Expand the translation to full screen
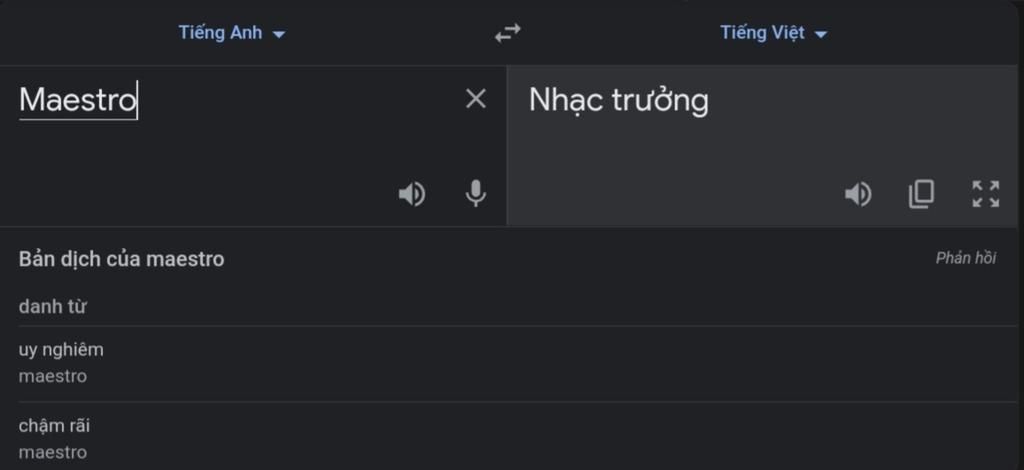The width and height of the screenshot is (1024, 470). 985,194
